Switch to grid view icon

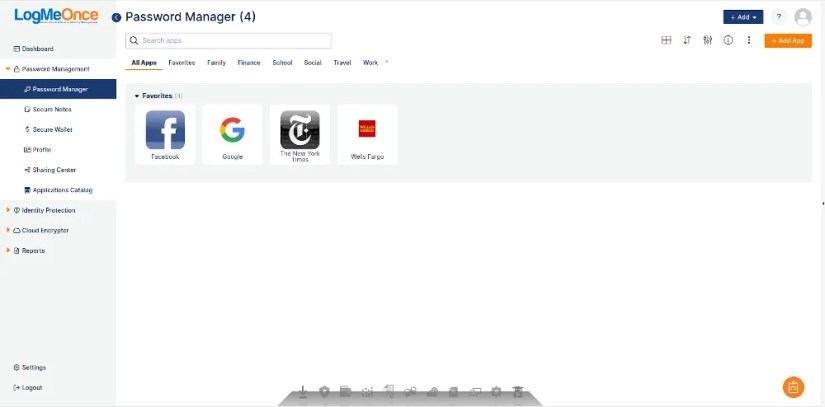pyautogui.click(x=666, y=40)
